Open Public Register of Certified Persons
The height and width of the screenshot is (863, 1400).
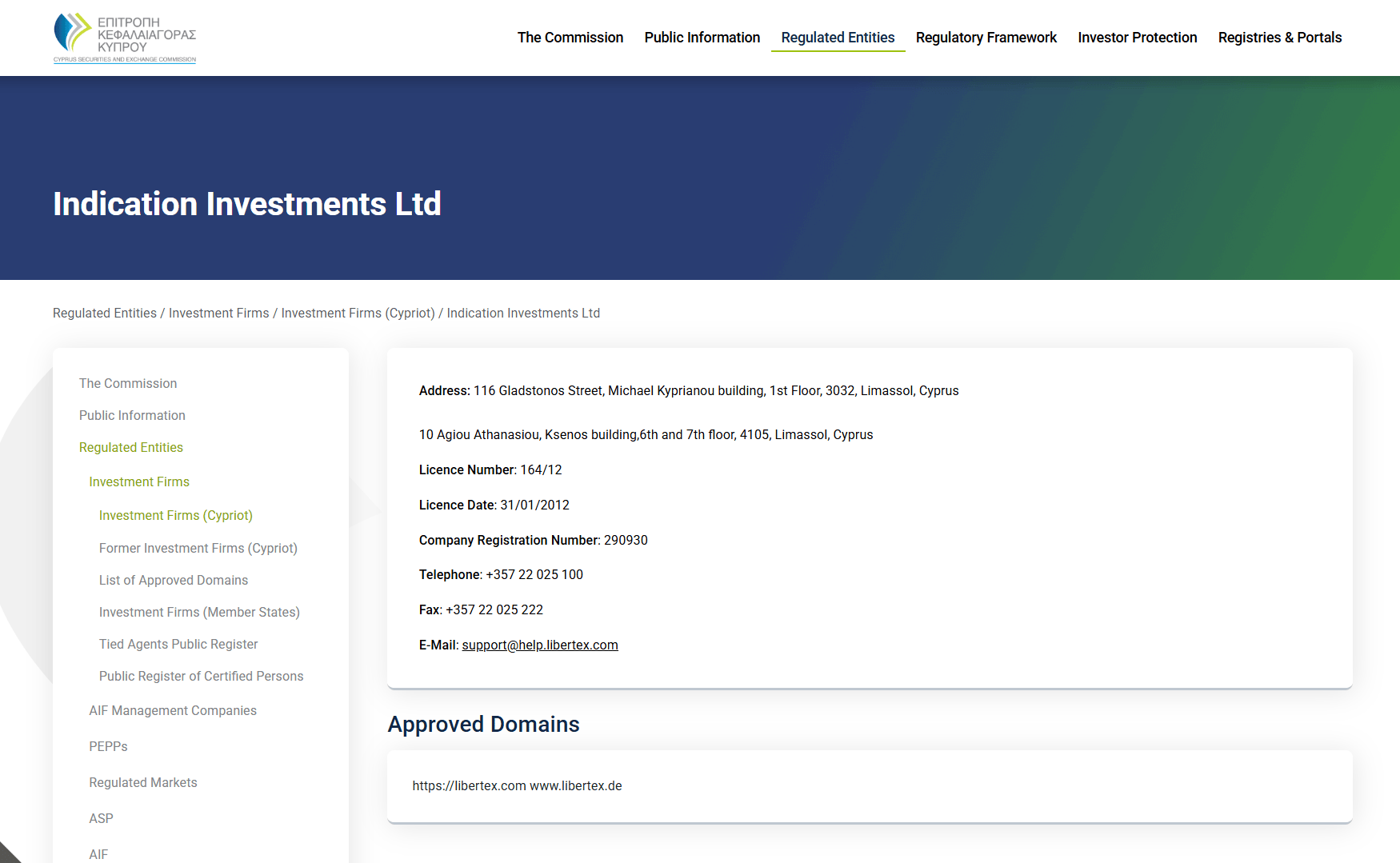tap(202, 677)
